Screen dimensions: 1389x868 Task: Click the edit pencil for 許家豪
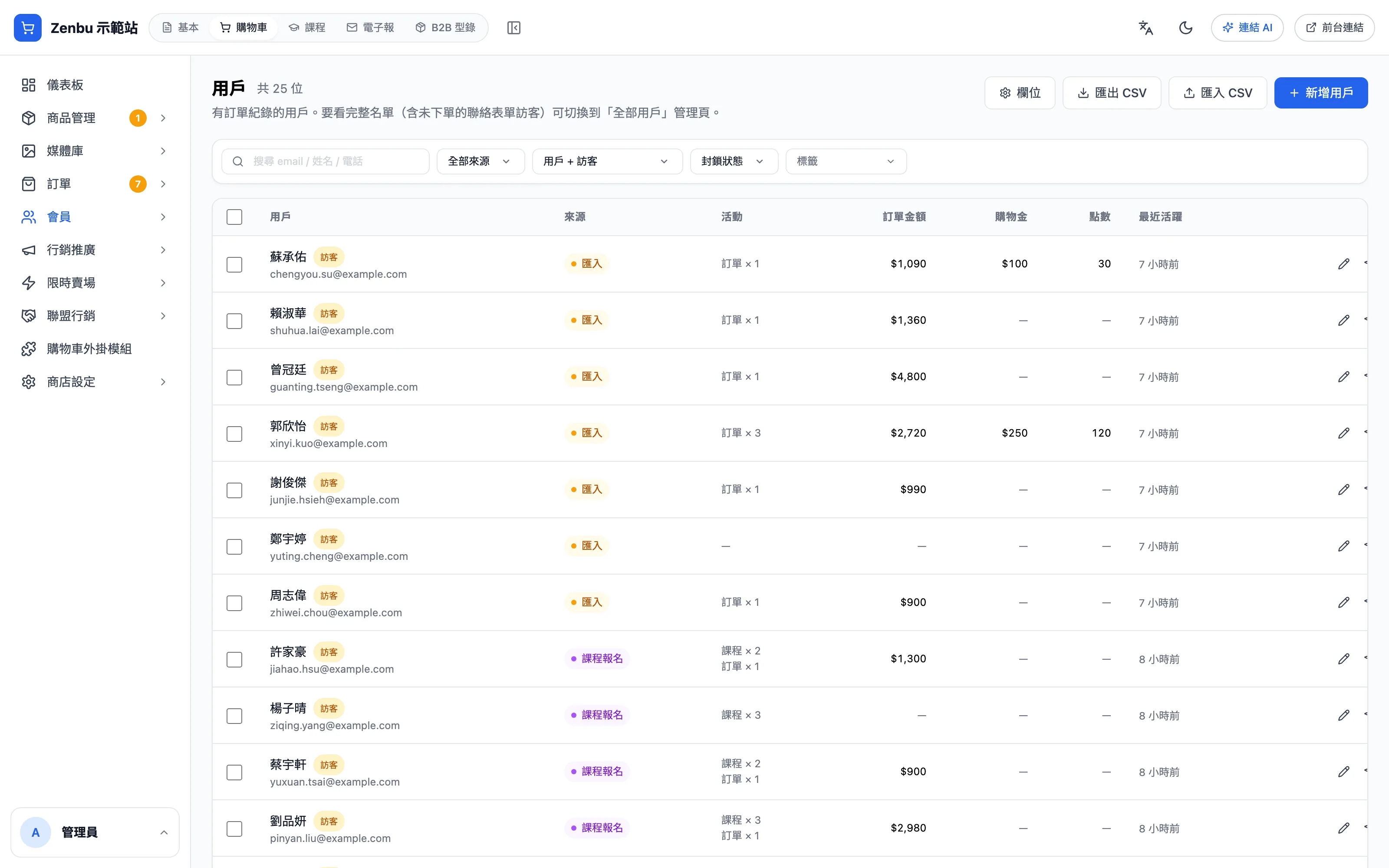click(x=1344, y=658)
